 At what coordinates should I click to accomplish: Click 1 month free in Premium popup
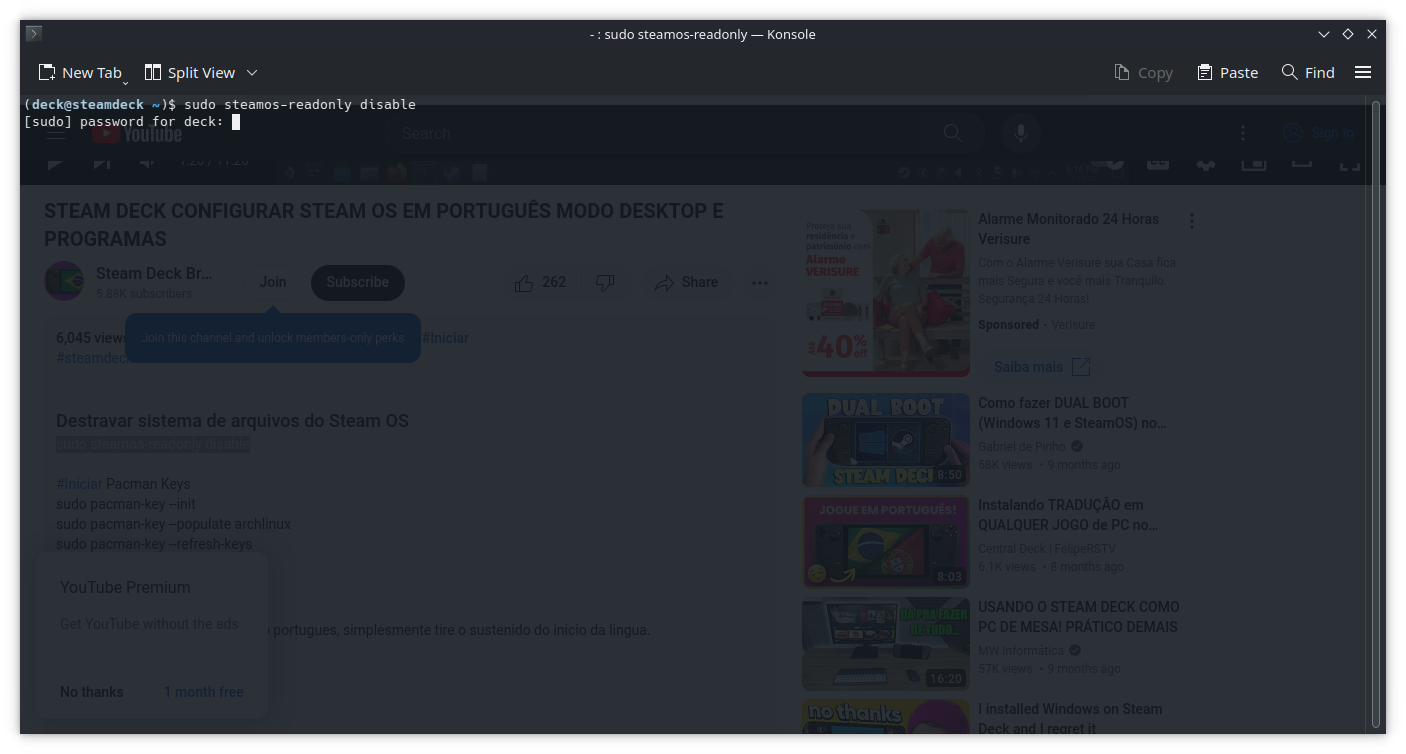click(x=204, y=692)
